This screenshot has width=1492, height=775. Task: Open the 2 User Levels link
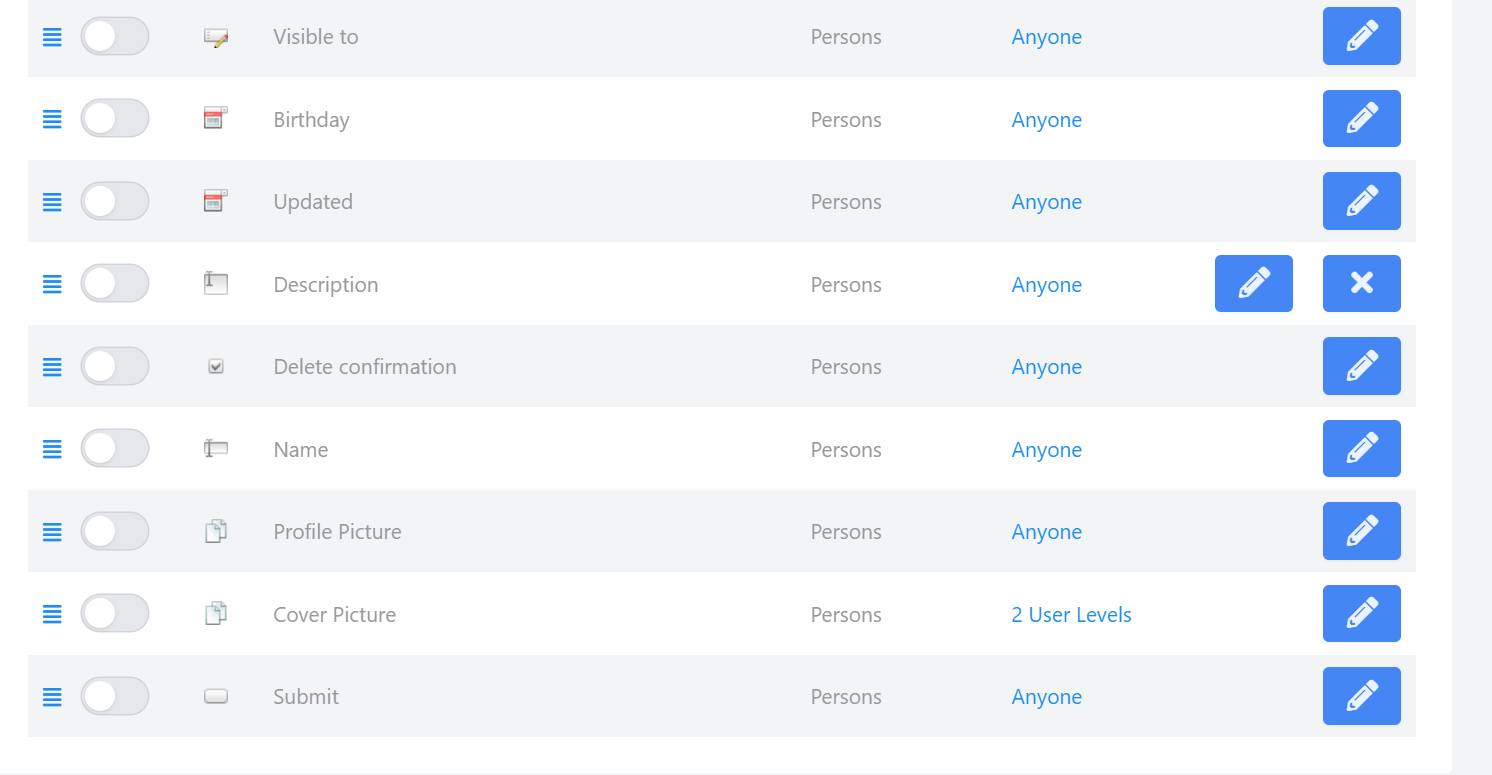tap(1071, 614)
